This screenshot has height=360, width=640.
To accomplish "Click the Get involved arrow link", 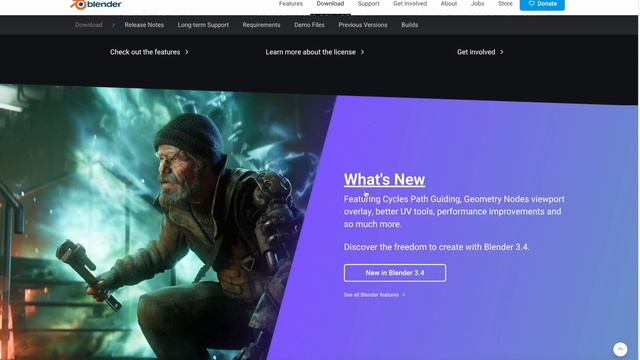I will point(480,52).
